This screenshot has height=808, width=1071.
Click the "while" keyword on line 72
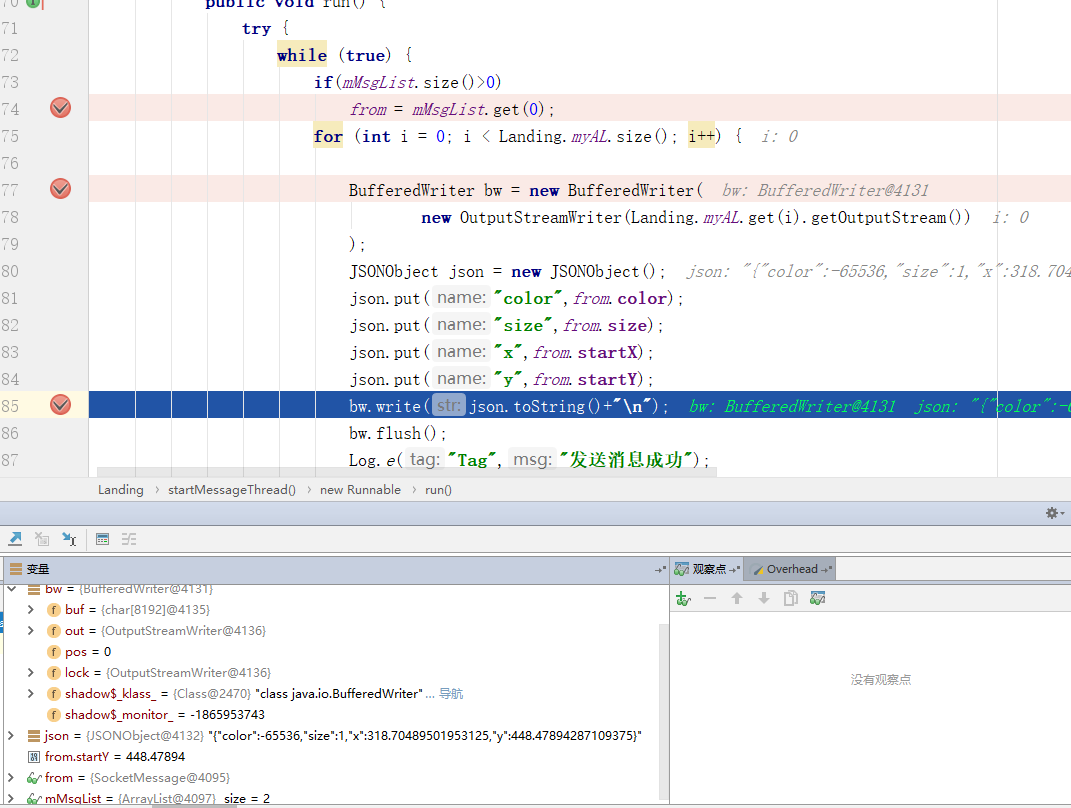[302, 55]
